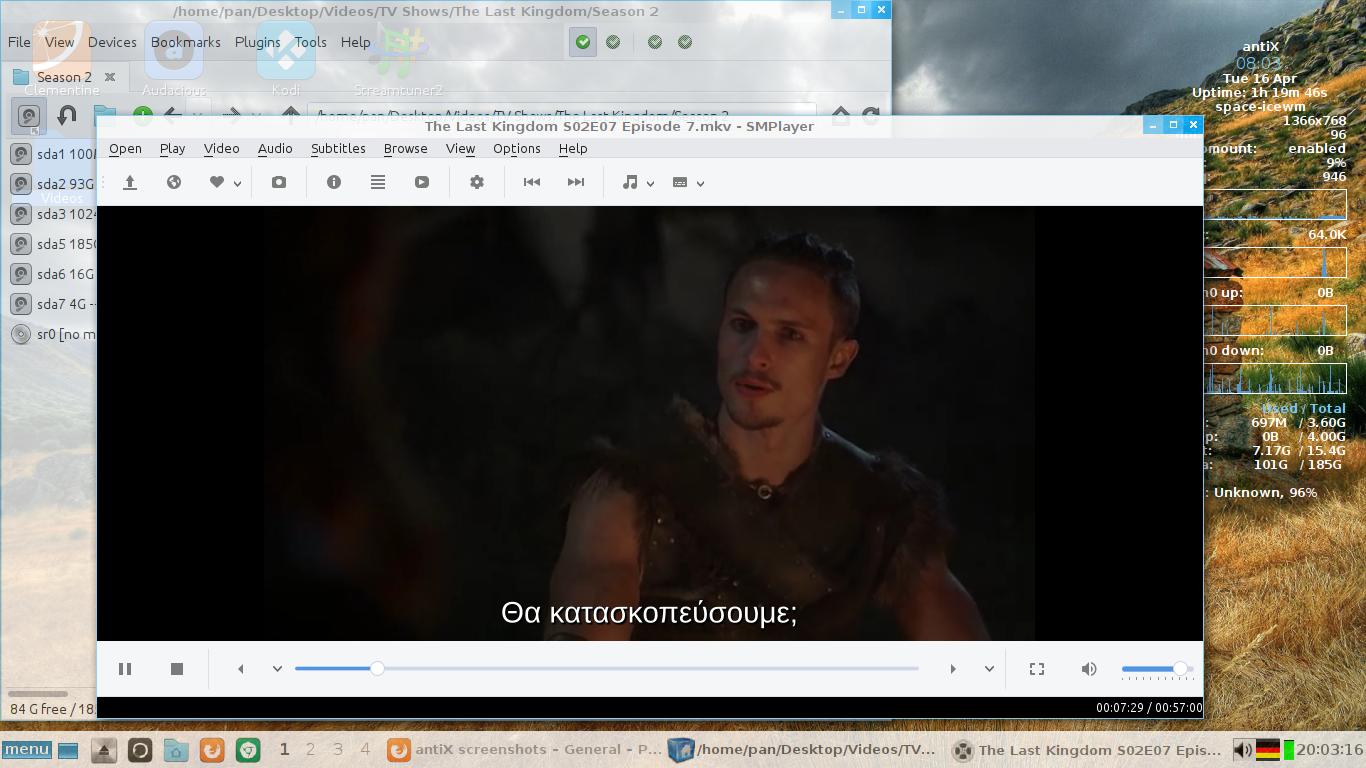Screen dimensions: 1366x768
Task: Switch to file manager window via taskbar
Action: [803, 749]
